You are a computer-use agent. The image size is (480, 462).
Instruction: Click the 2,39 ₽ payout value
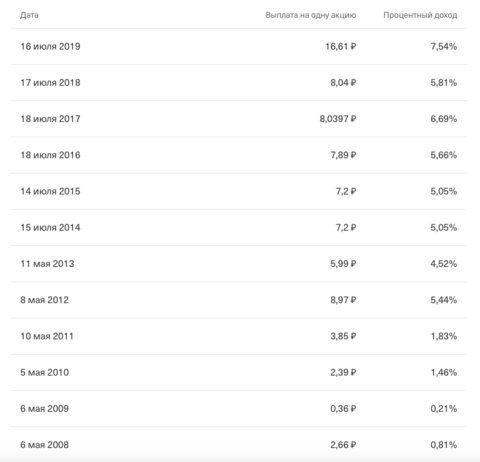click(x=343, y=372)
